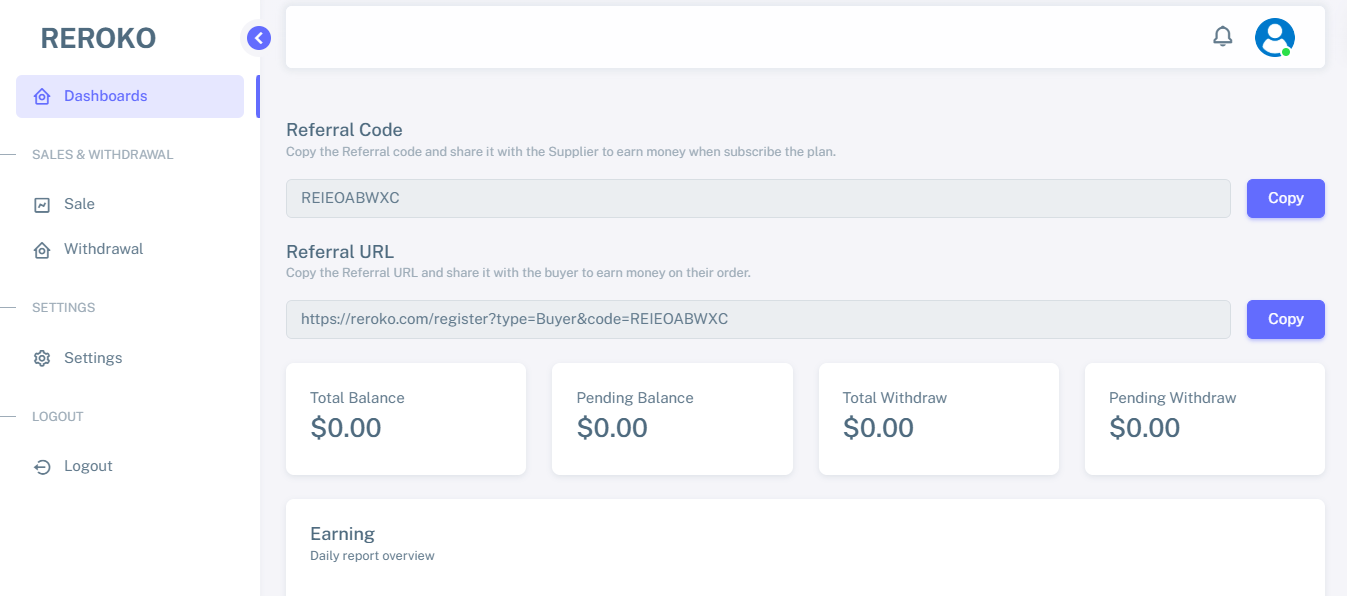This screenshot has width=1347, height=596.
Task: Open the Withdrawal page
Action: tap(104, 249)
